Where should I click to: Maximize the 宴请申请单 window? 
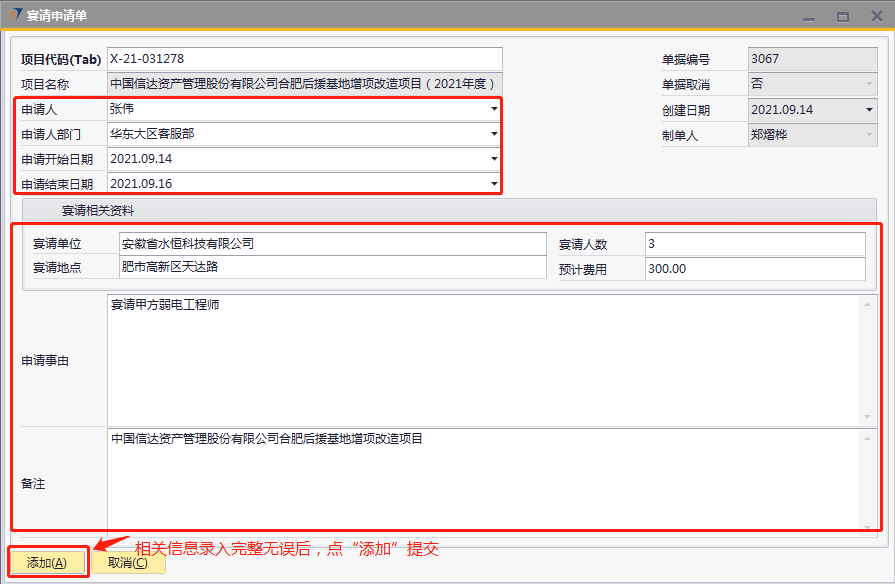tap(843, 16)
